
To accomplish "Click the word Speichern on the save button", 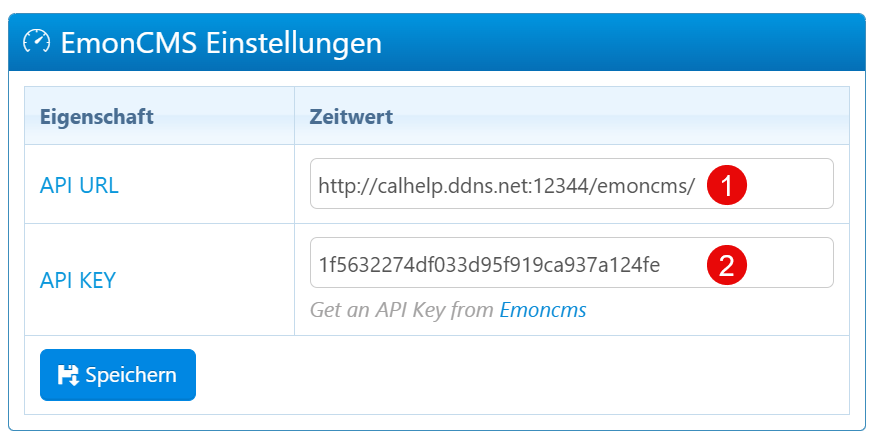I will (131, 375).
